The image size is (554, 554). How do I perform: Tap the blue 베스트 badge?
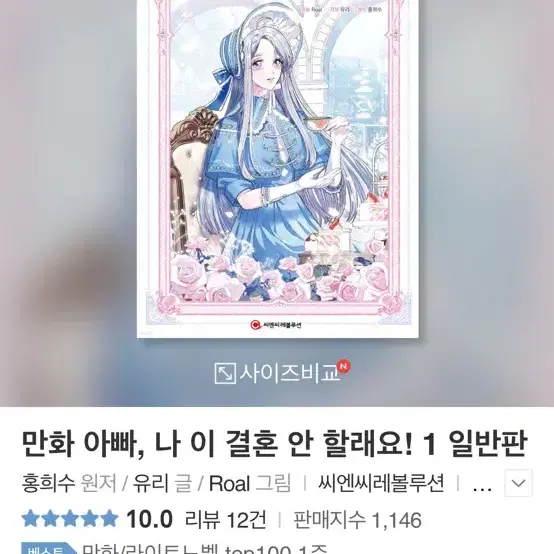click(49, 548)
